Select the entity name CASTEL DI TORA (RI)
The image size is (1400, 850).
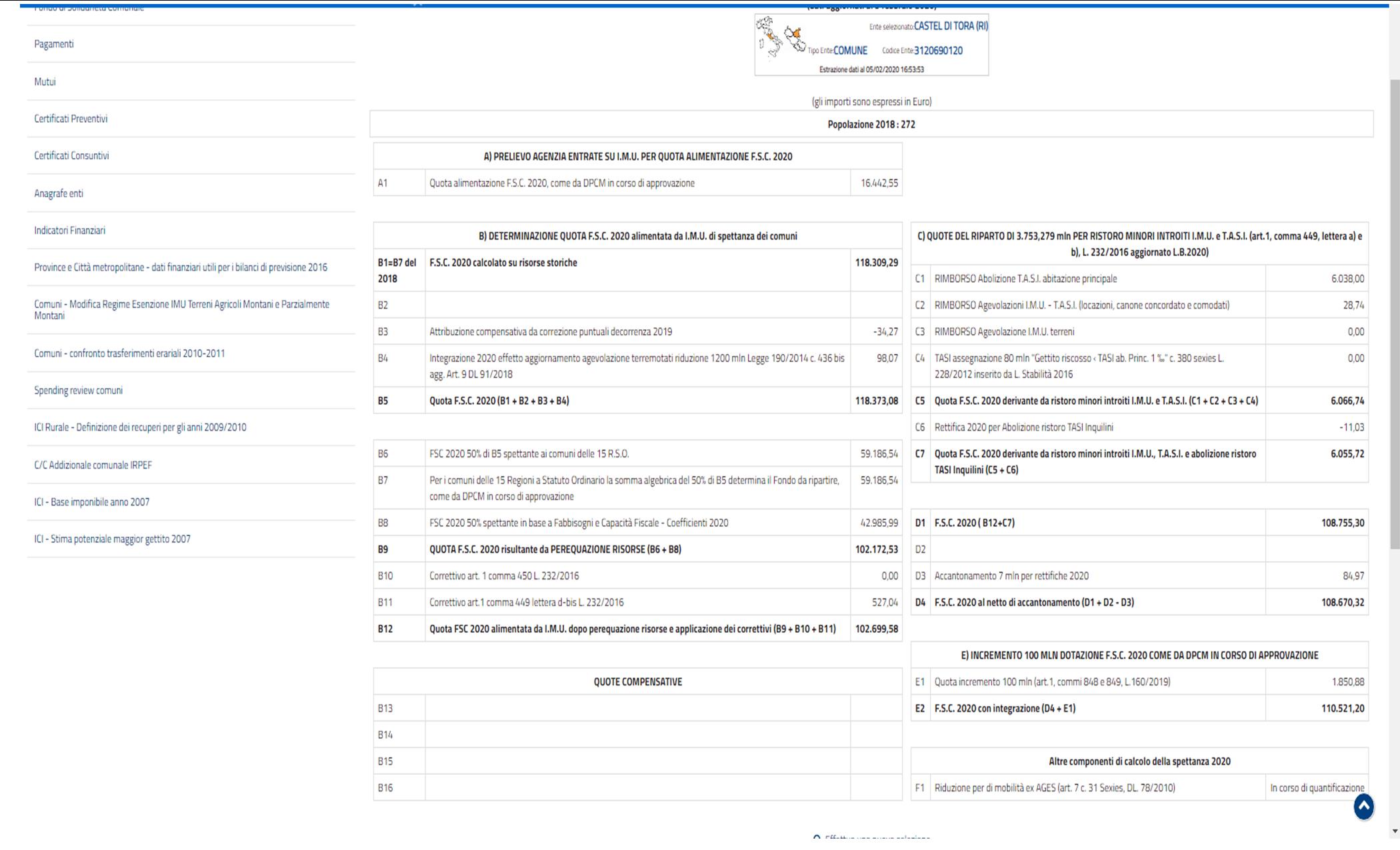951,26
